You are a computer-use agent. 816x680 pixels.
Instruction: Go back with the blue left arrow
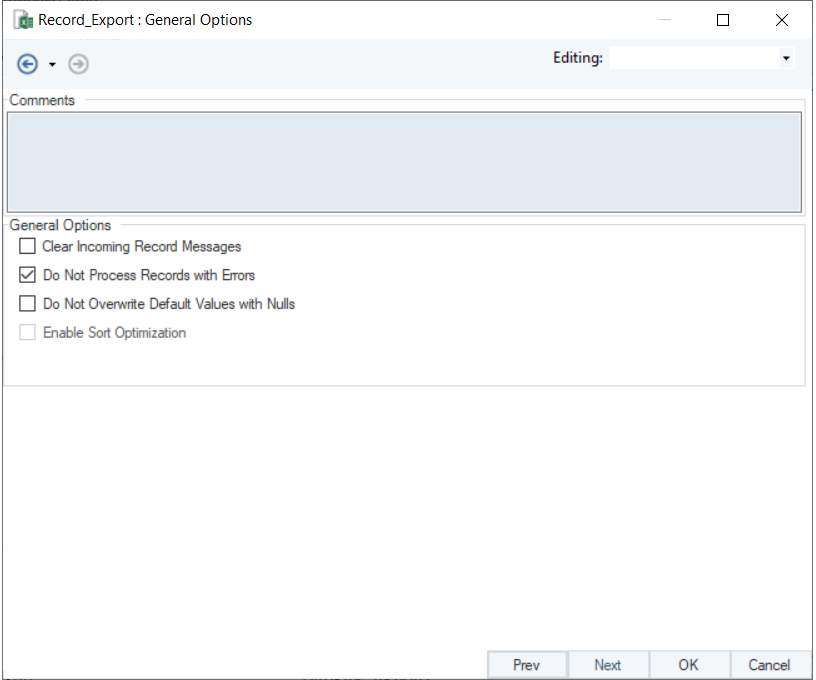click(28, 64)
